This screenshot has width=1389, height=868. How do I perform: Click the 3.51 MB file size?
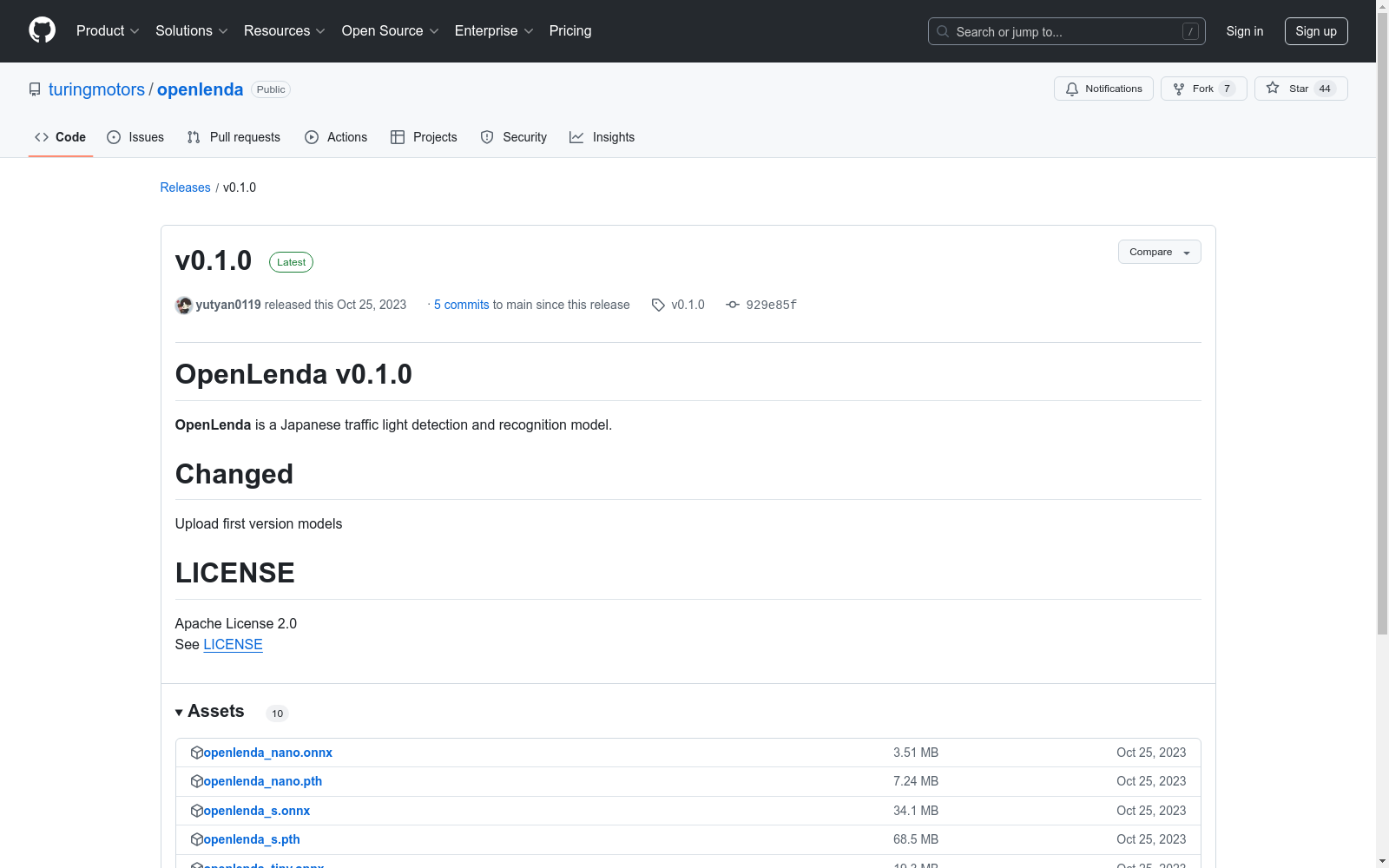(x=916, y=753)
